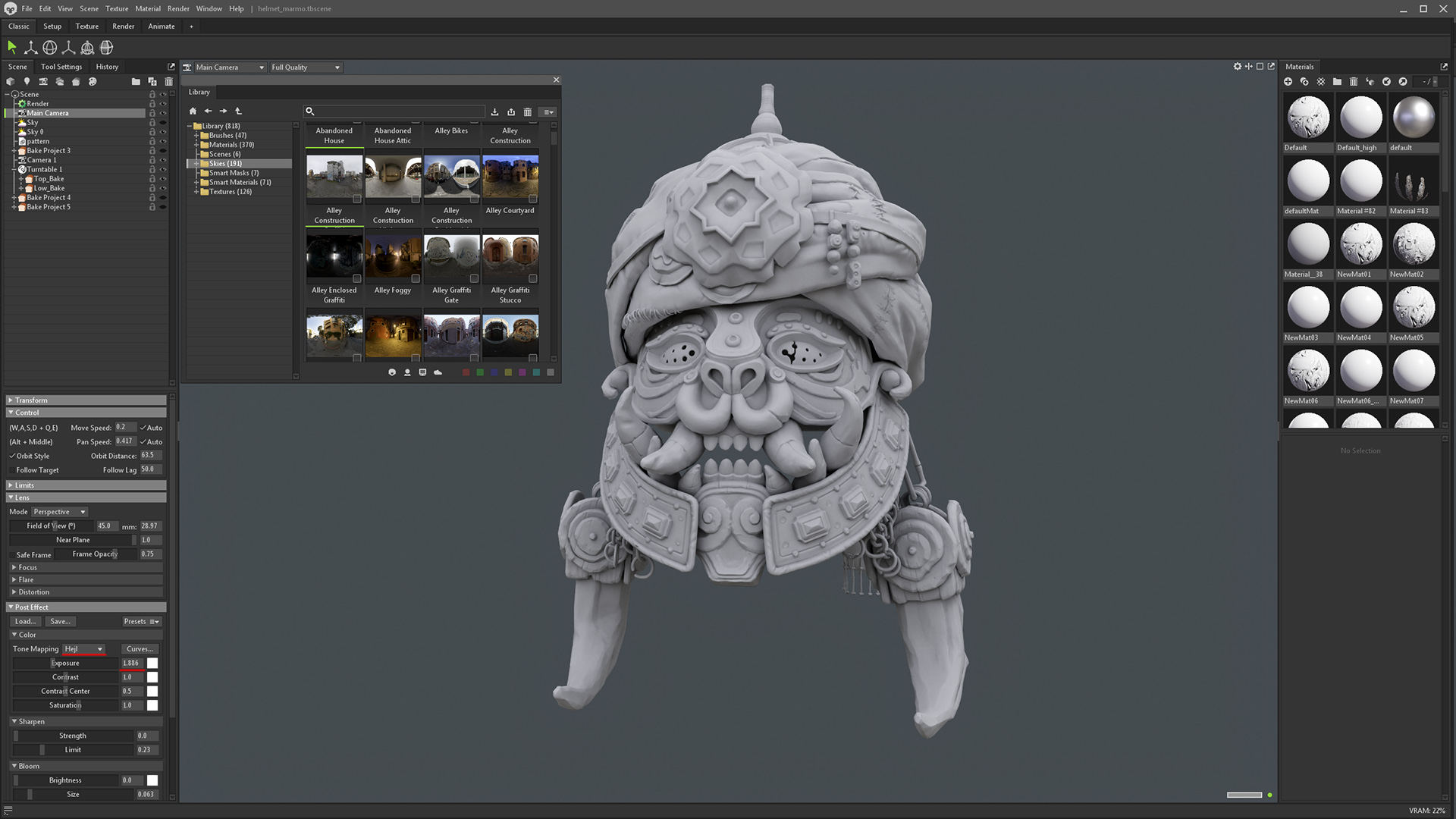
Task: Disable Orbit Style checkbox
Action: click(12, 457)
